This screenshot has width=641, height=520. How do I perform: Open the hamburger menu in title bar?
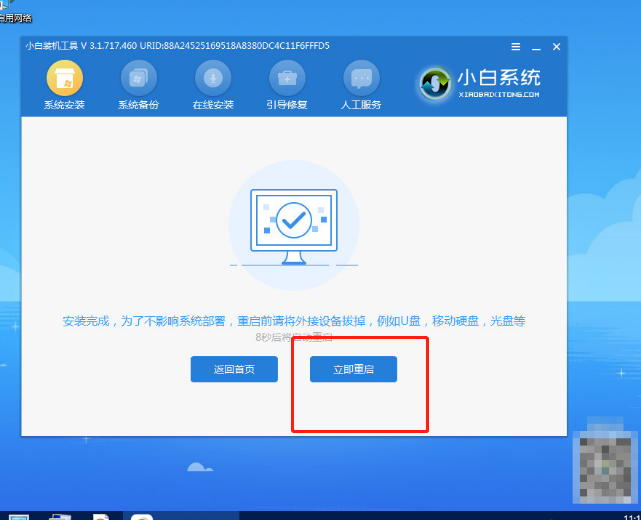point(516,47)
